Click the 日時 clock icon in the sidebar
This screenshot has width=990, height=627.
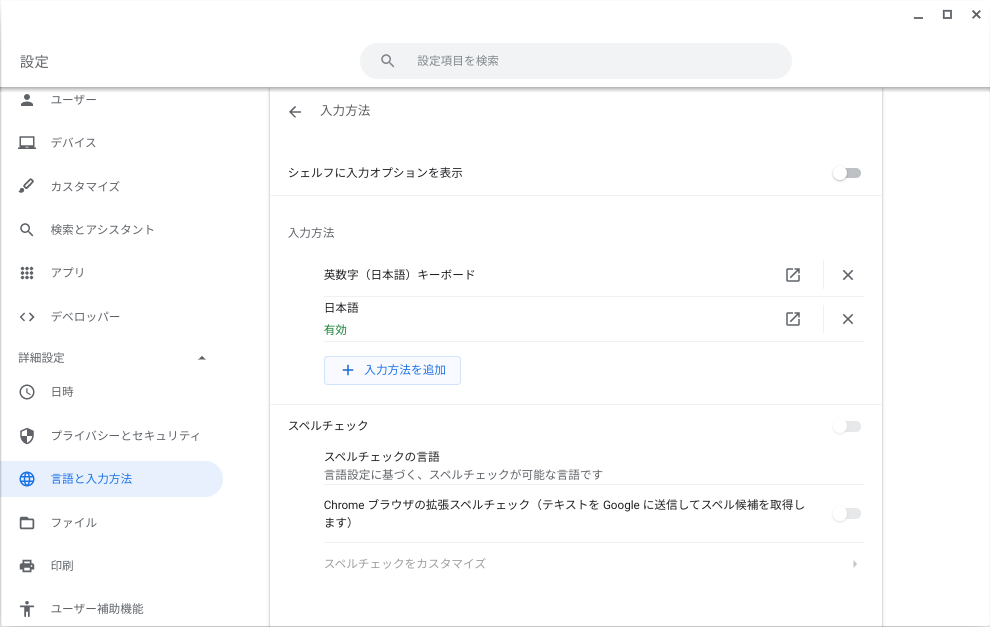[27, 392]
